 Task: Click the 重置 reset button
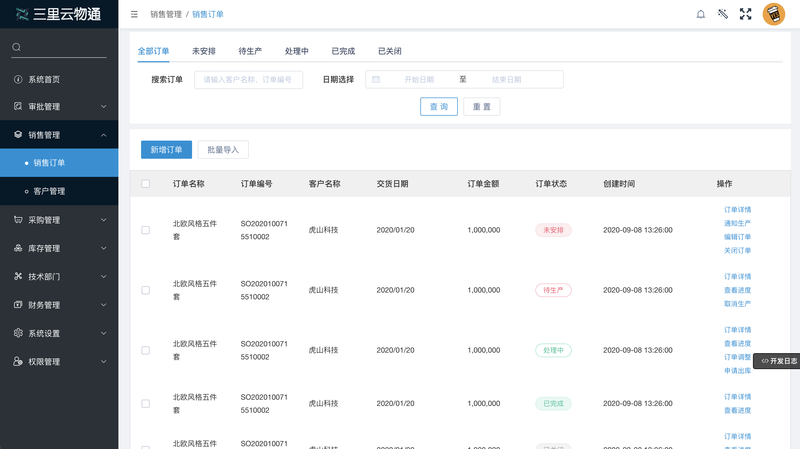(x=482, y=107)
